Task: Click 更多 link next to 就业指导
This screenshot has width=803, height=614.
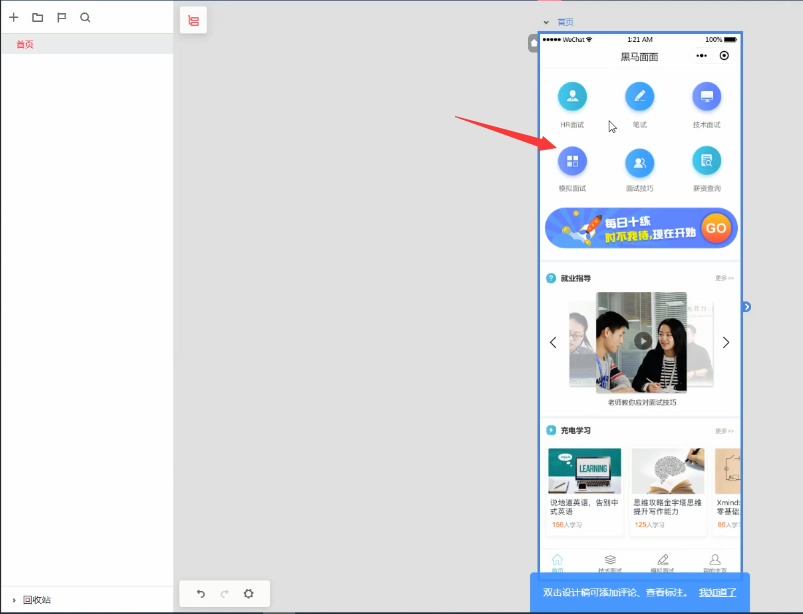Action: pyautogui.click(x=724, y=278)
